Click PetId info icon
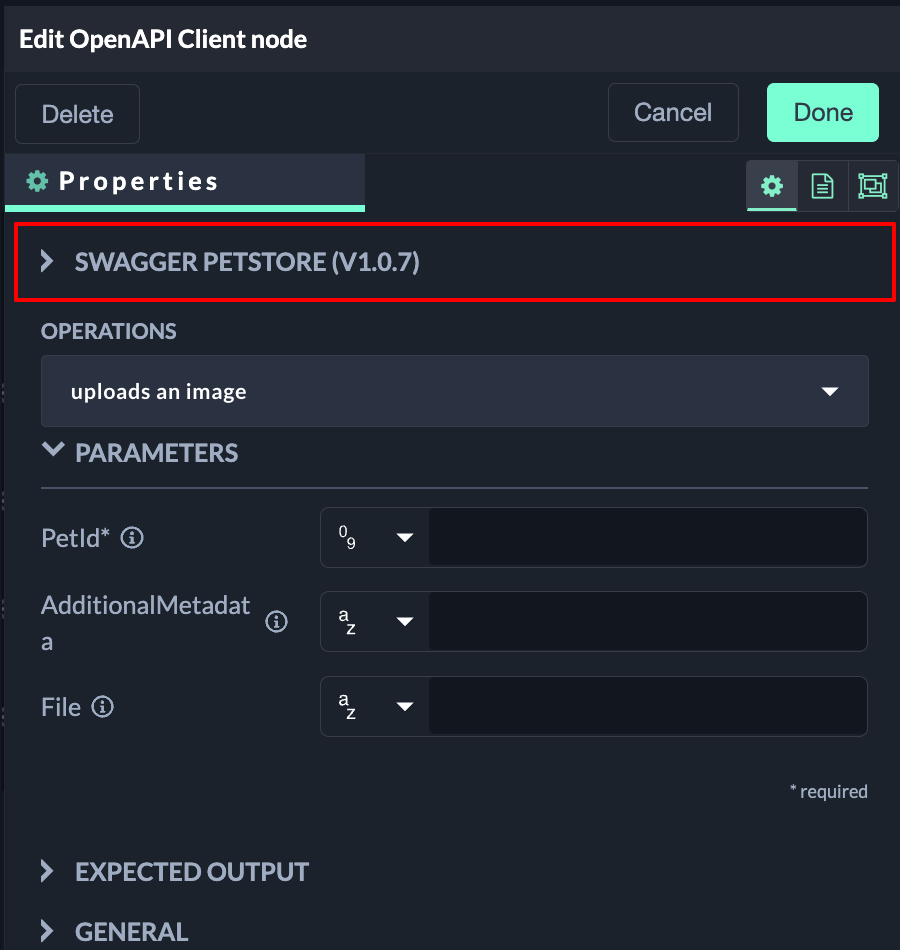This screenshot has width=900, height=950. 132,538
